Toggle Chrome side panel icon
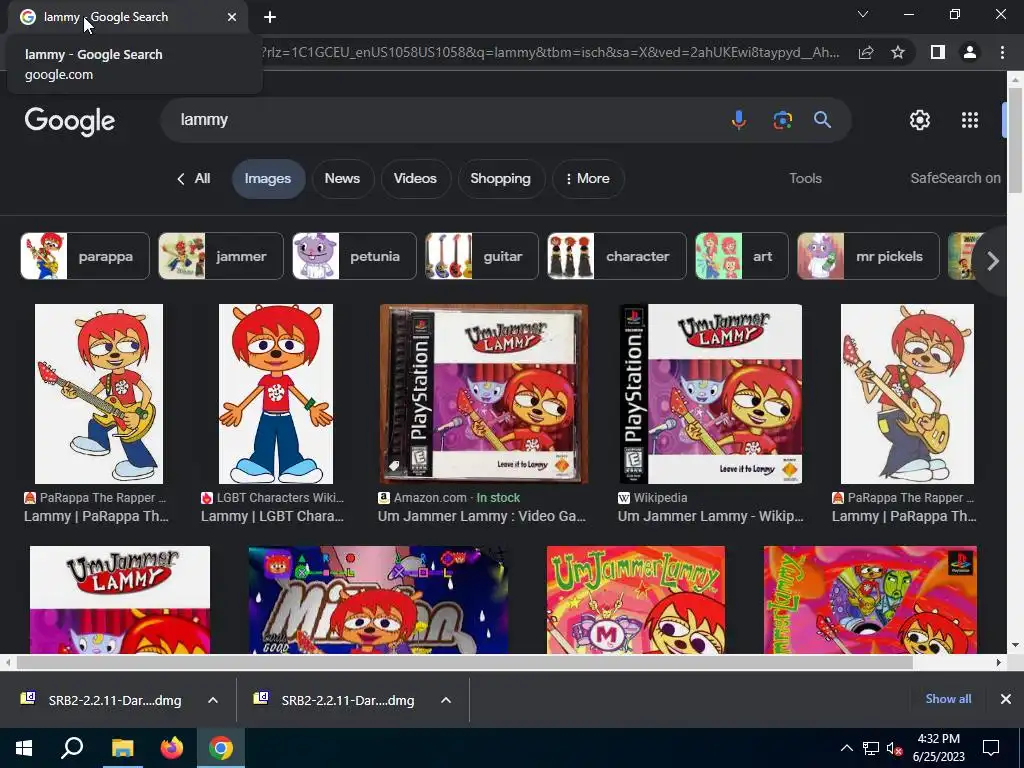 coord(938,52)
